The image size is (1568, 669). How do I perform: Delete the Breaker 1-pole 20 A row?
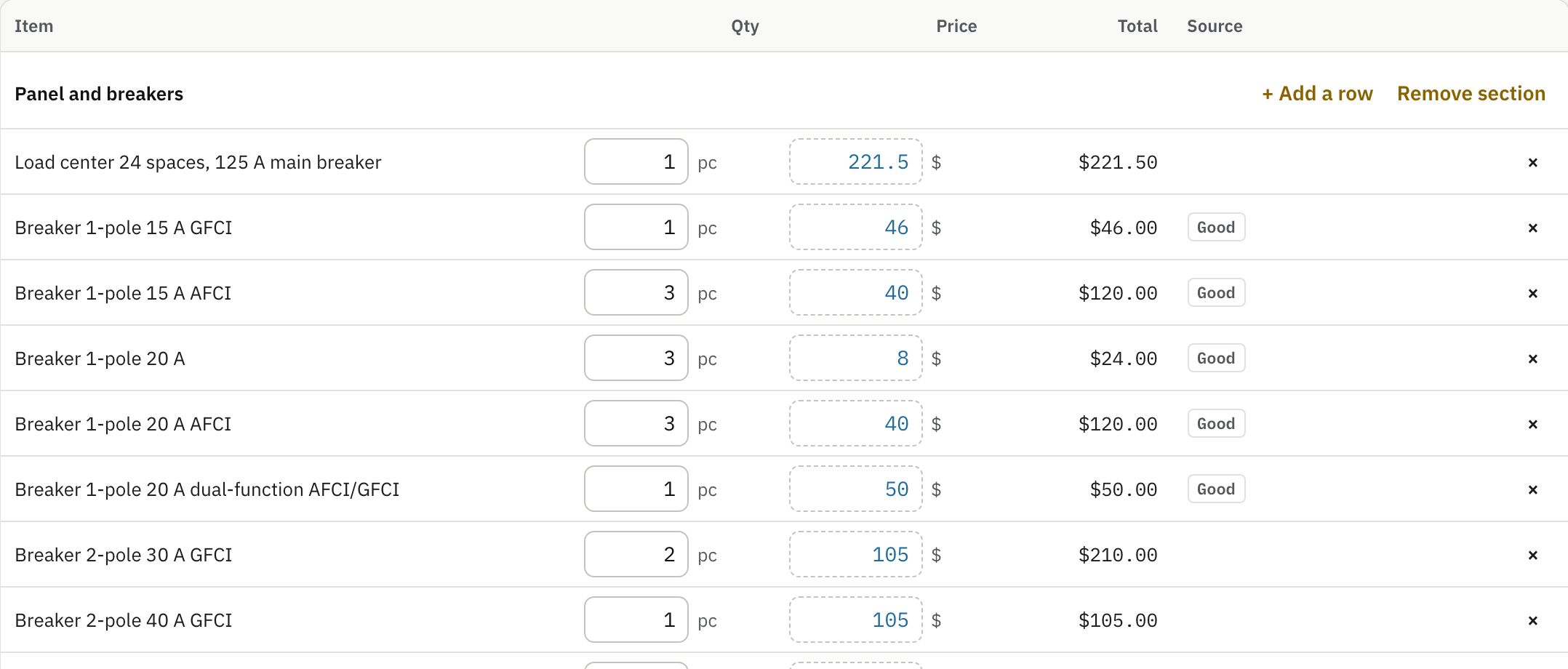(1532, 358)
